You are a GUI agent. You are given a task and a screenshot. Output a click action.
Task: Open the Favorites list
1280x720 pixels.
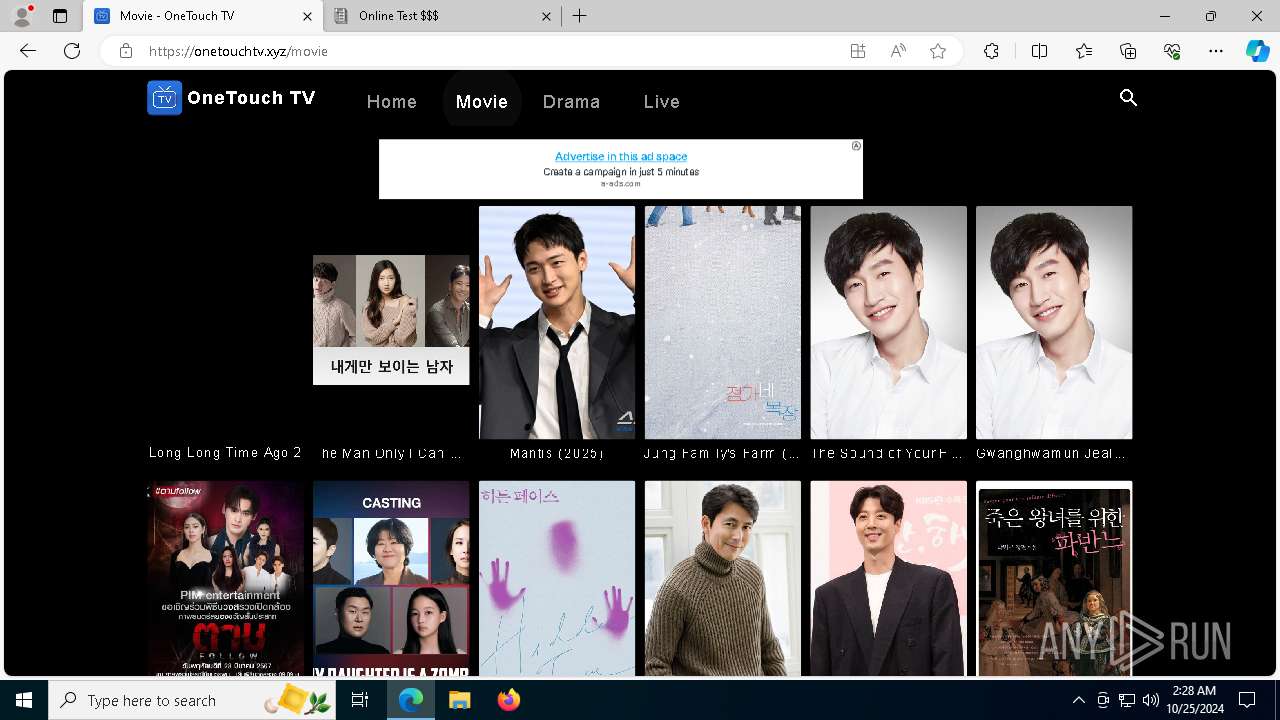coord(1084,51)
